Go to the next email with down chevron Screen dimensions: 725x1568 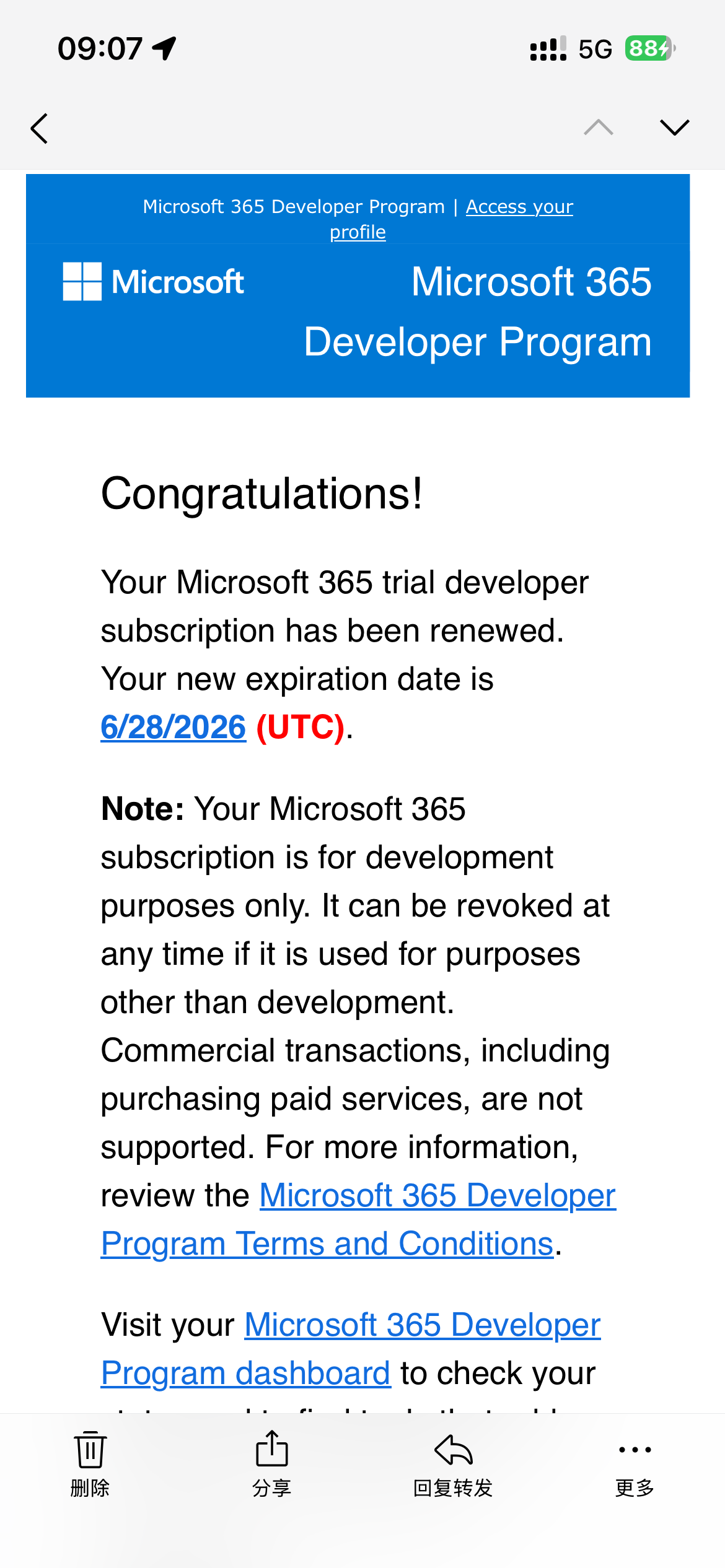[x=675, y=128]
